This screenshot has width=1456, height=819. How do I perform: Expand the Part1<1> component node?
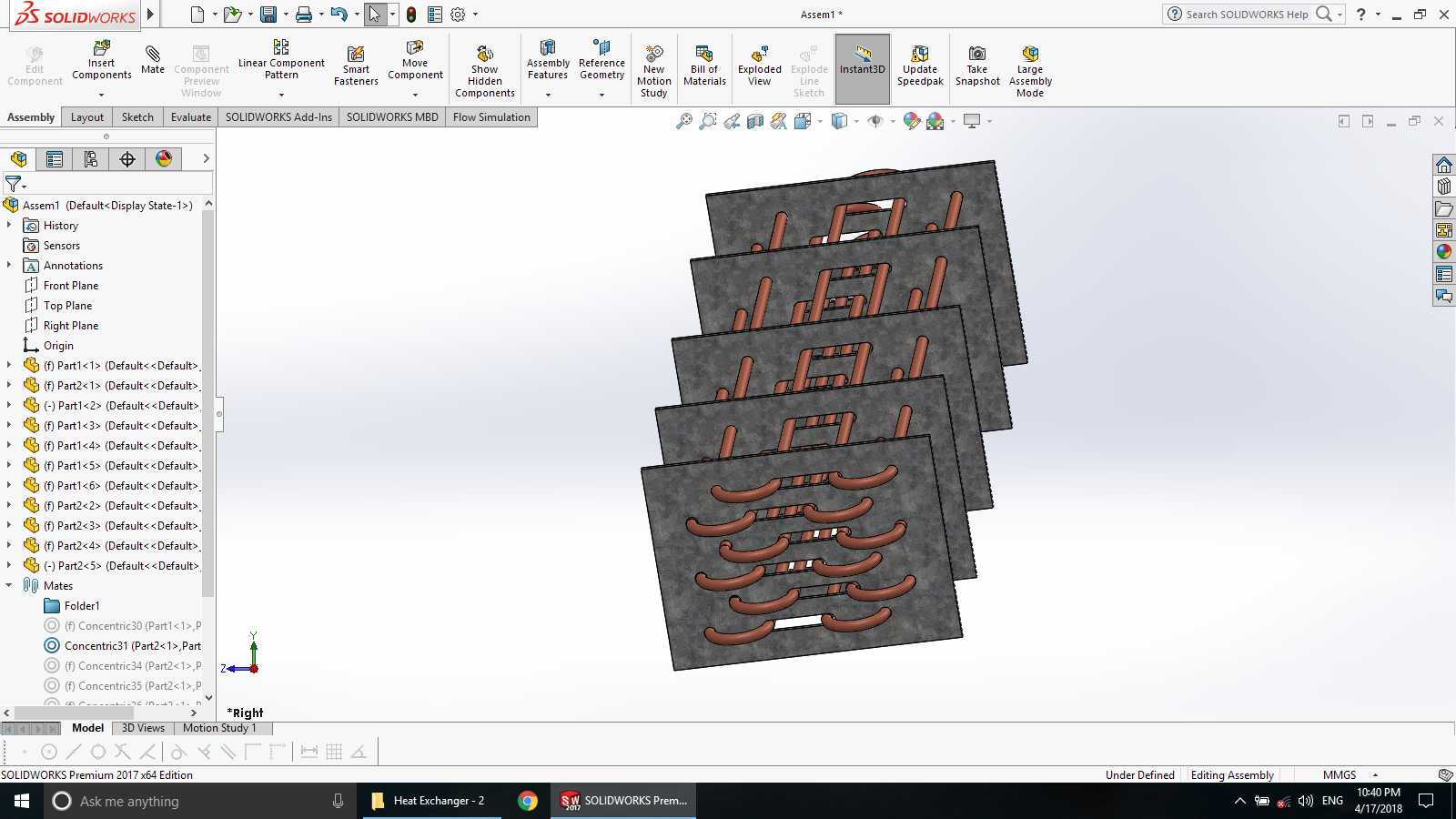[9, 365]
